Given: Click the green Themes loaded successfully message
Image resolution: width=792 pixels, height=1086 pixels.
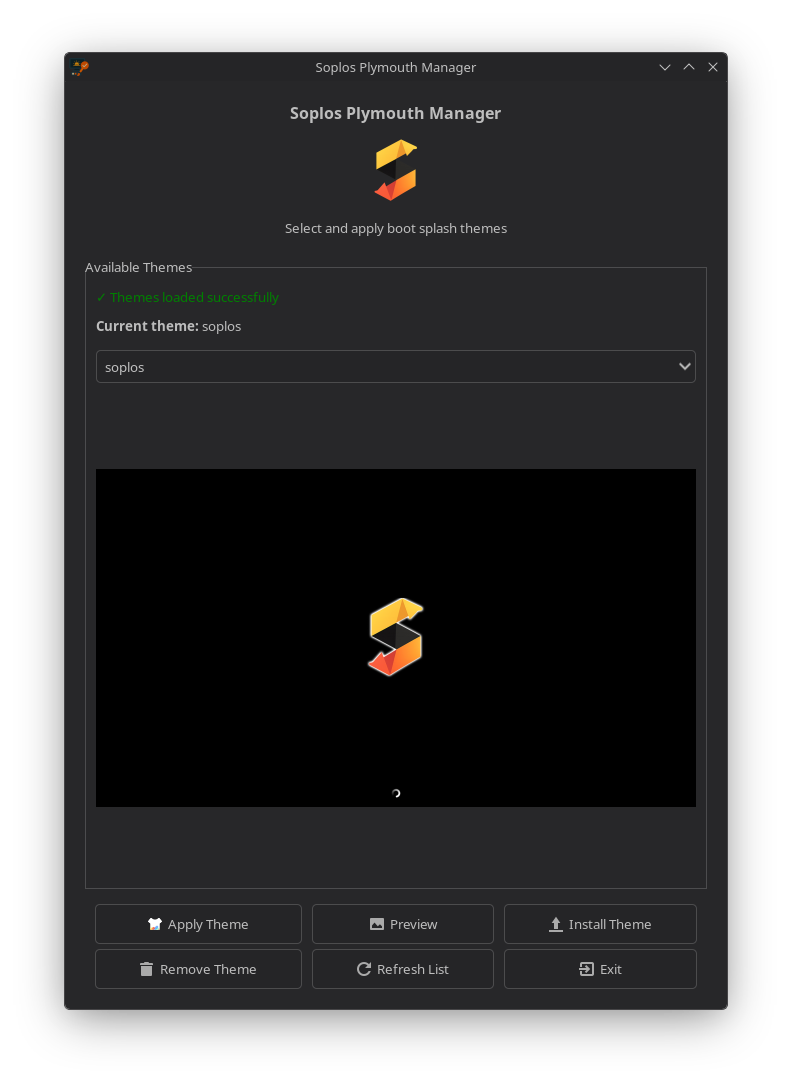Looking at the screenshot, I should pos(188,297).
